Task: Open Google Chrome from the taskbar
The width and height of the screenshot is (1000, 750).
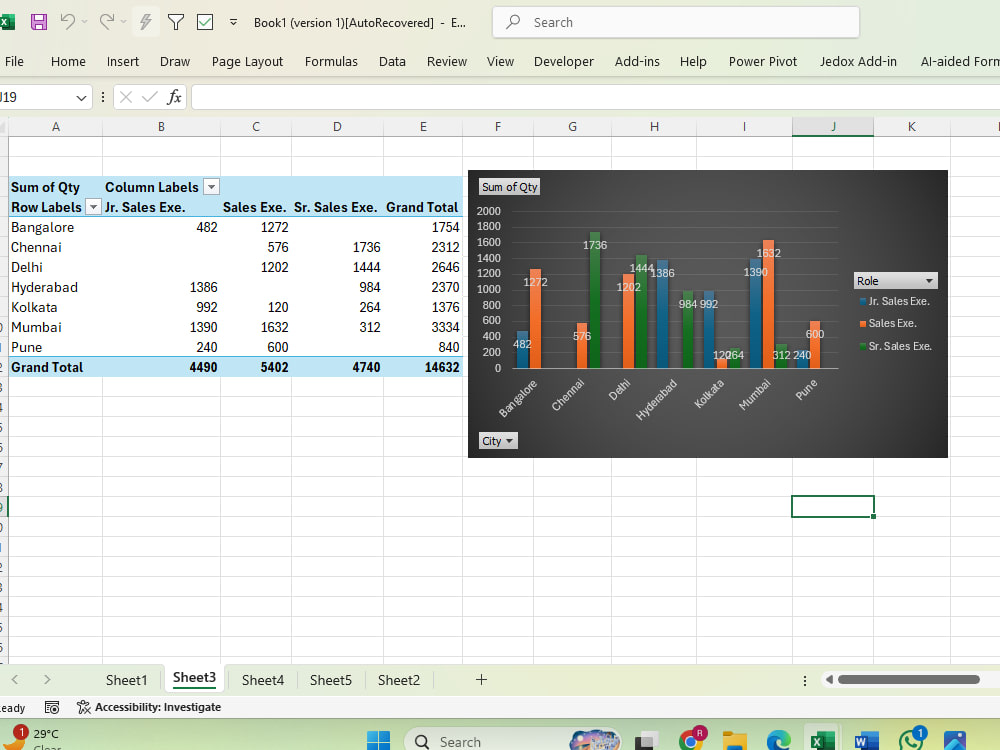Action: coord(692,739)
